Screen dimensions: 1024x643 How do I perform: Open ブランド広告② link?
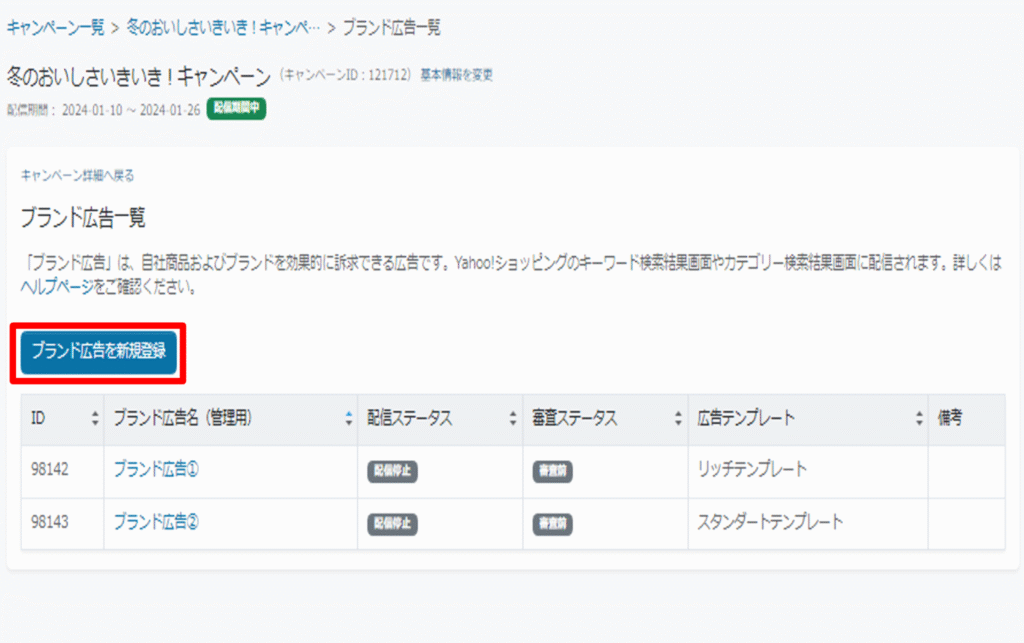[x=157, y=522]
